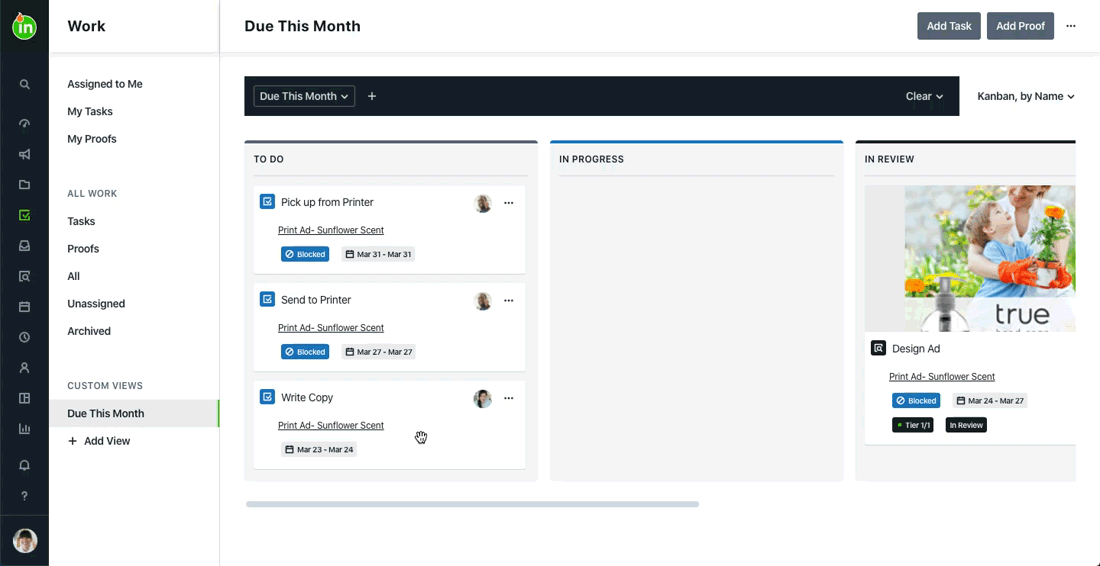This screenshot has width=1100, height=566.
Task: Open Proofs under All Work
Action: [83, 248]
